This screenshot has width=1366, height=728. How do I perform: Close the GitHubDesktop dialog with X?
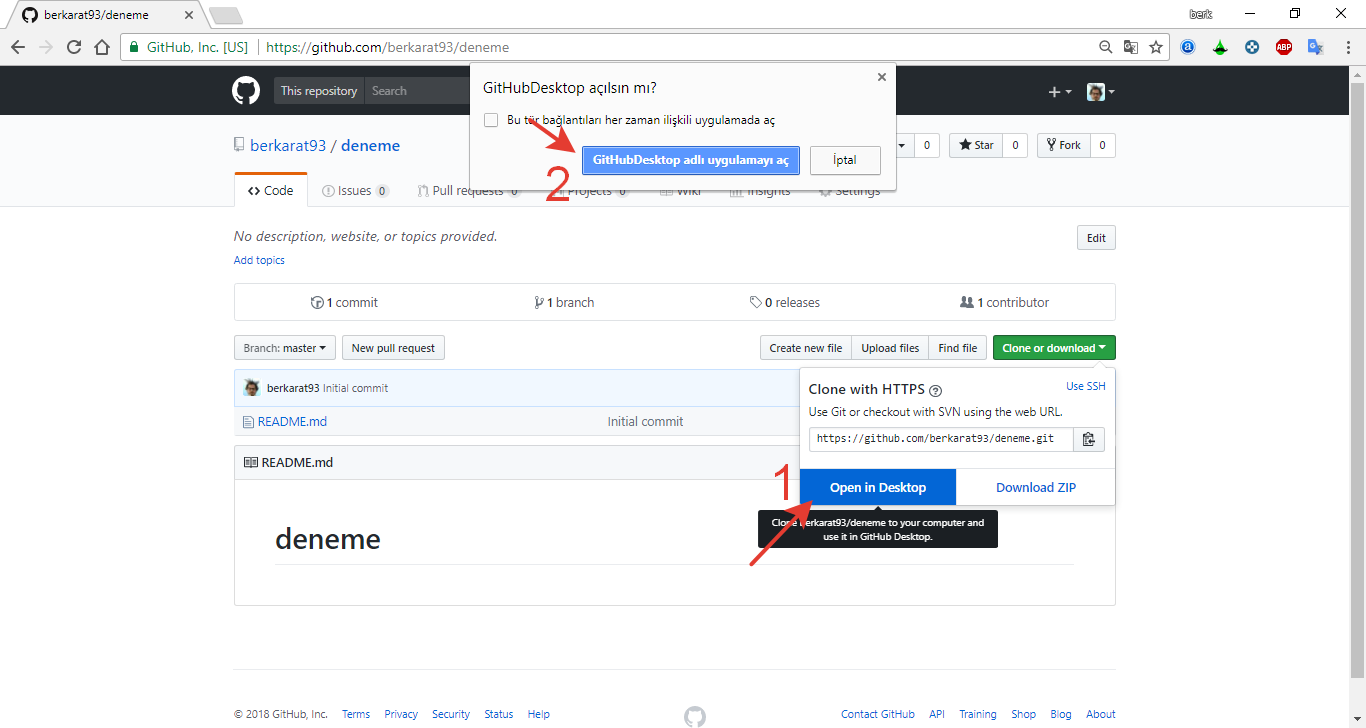[x=881, y=76]
